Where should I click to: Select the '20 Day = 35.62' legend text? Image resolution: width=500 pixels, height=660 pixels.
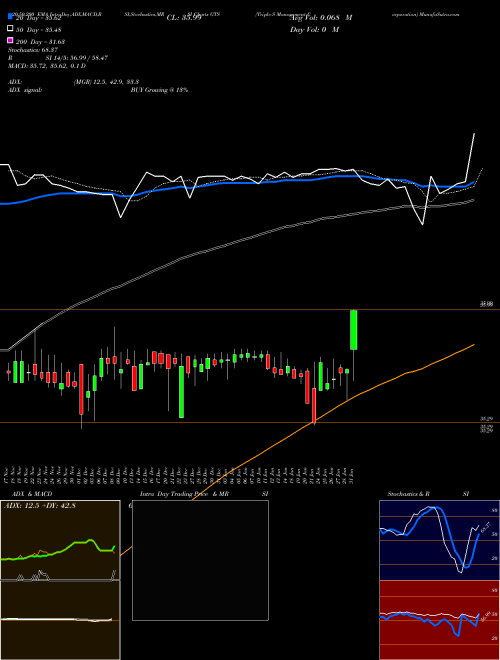(x=38, y=18)
